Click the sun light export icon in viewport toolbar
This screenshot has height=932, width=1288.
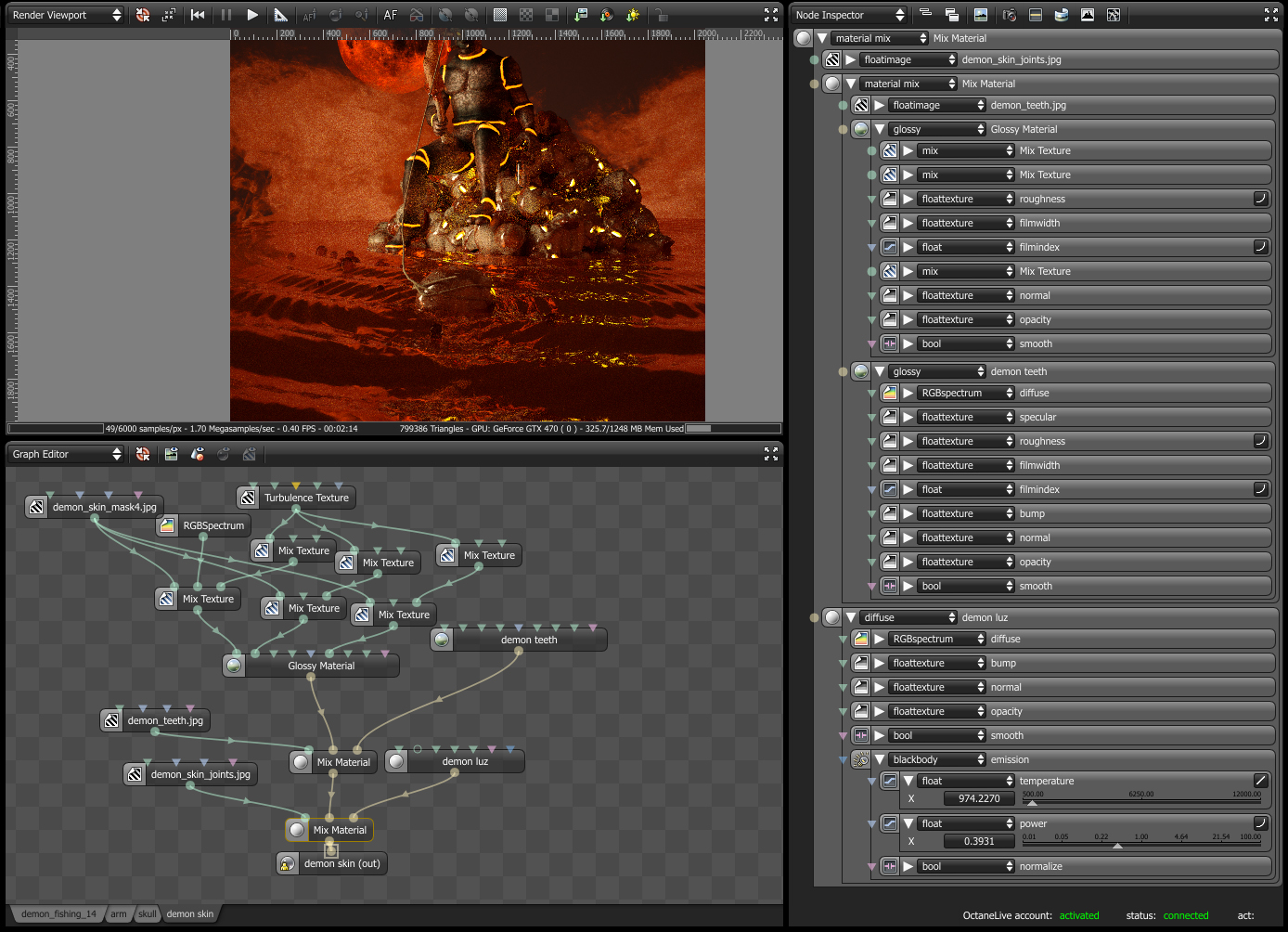633,15
